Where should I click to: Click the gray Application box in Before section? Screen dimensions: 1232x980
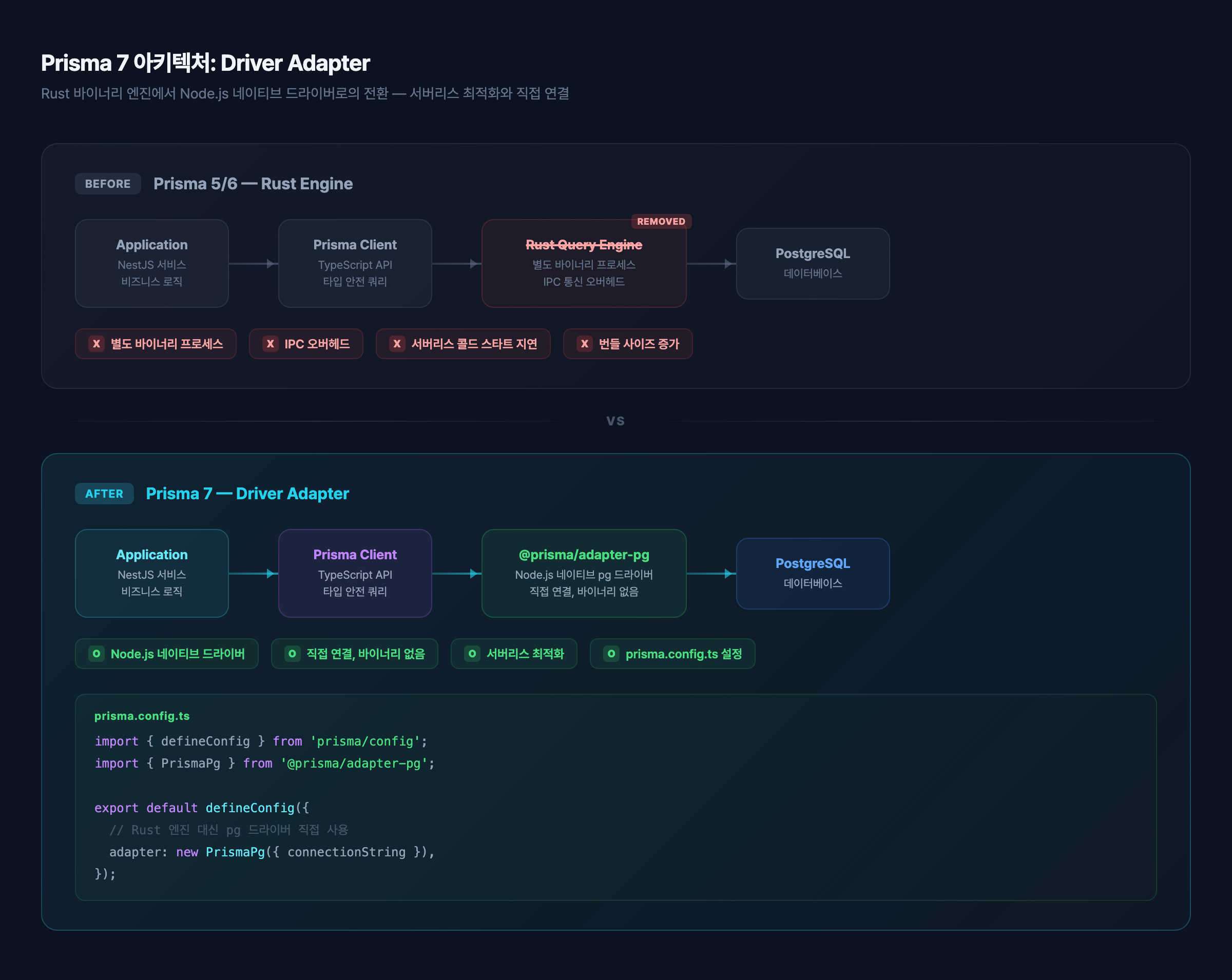coord(151,264)
